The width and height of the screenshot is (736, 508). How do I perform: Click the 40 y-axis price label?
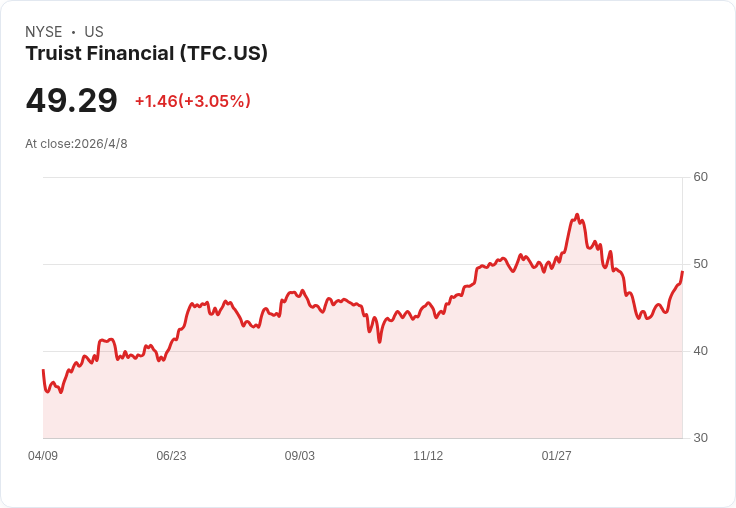(x=700, y=351)
